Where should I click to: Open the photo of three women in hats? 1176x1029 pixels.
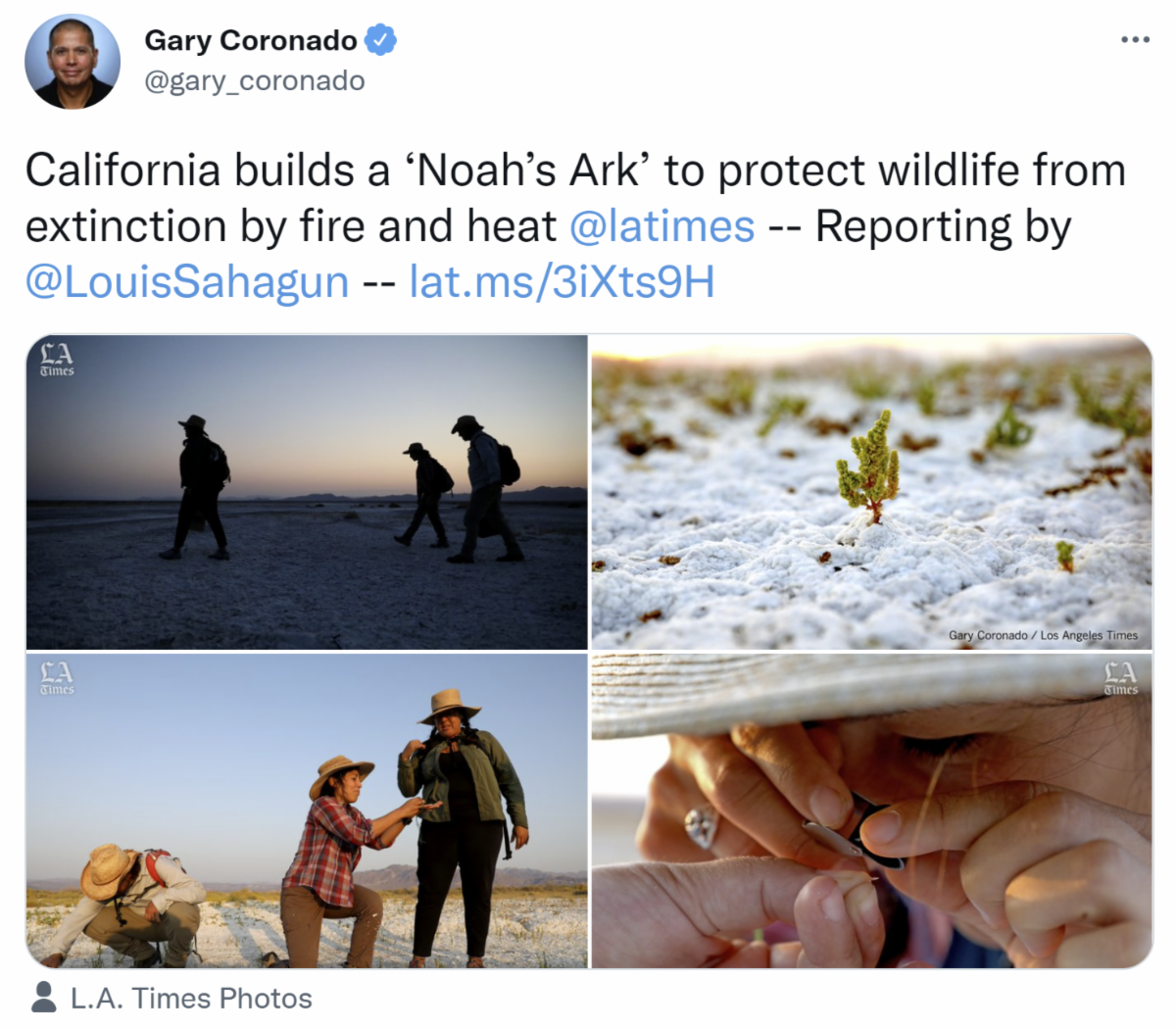[307, 810]
